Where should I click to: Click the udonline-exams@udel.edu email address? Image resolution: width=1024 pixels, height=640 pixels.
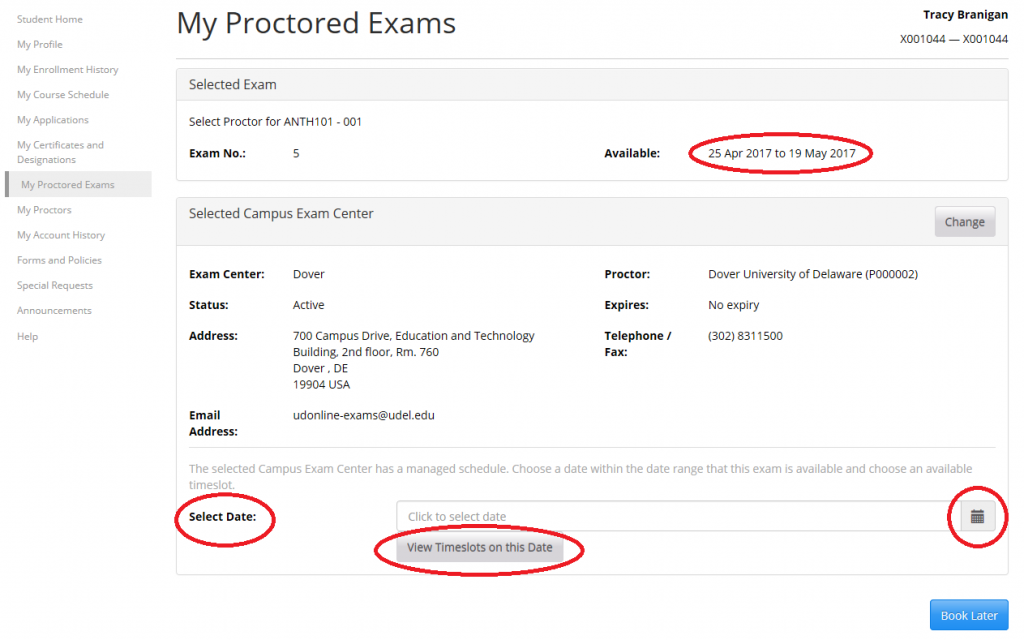pos(364,415)
